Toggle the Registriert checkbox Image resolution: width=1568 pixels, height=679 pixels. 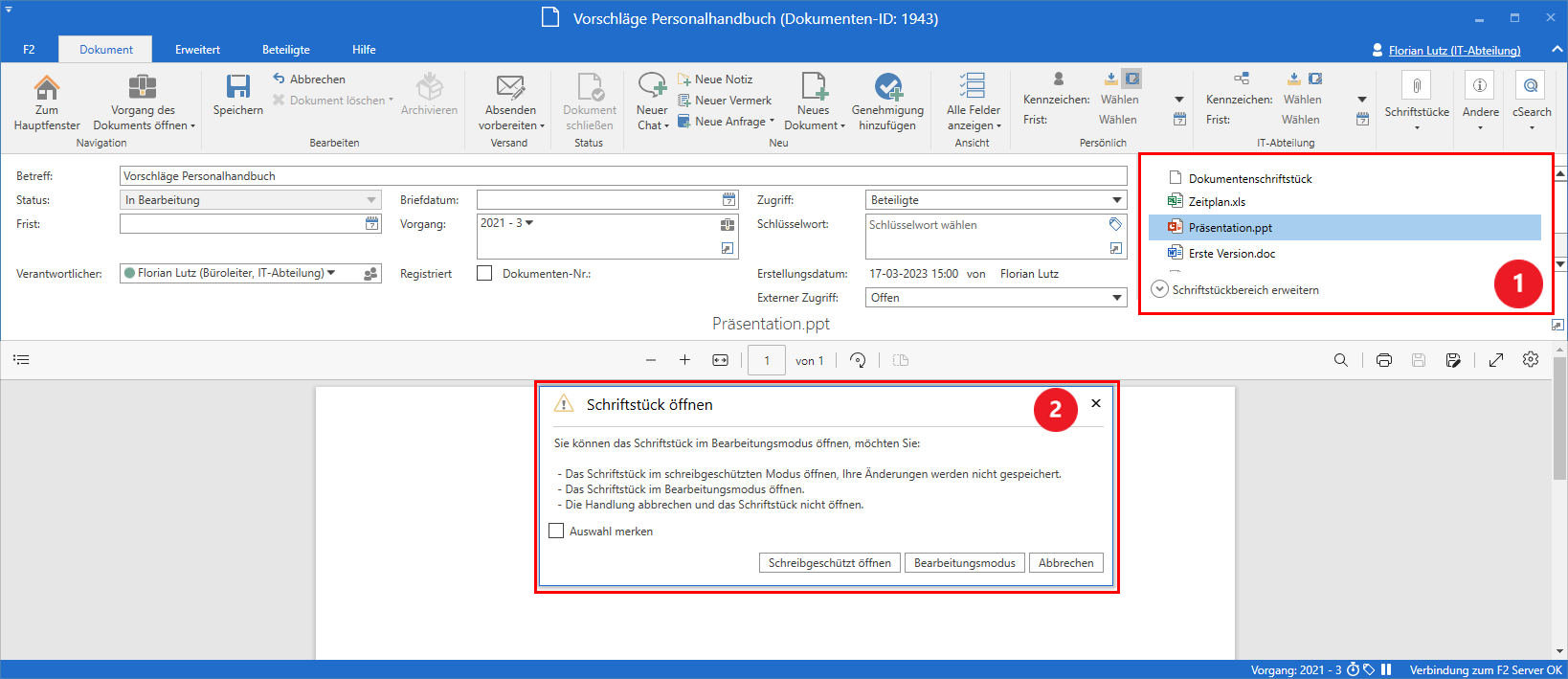(484, 273)
